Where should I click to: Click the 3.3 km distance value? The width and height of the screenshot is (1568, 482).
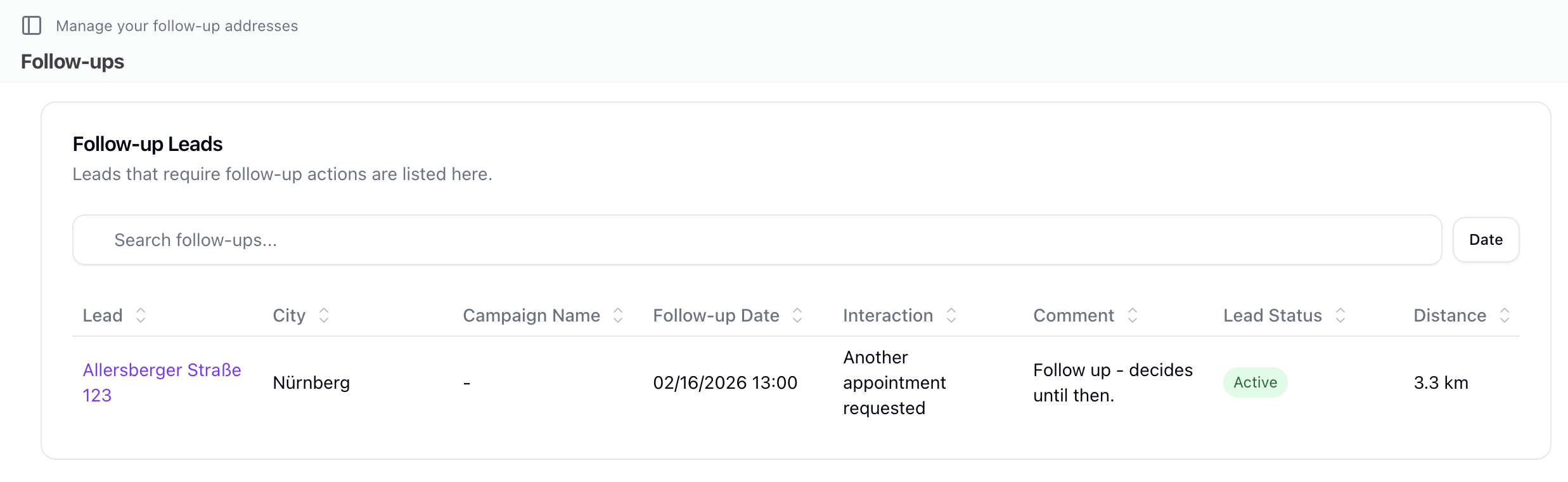tap(1441, 382)
